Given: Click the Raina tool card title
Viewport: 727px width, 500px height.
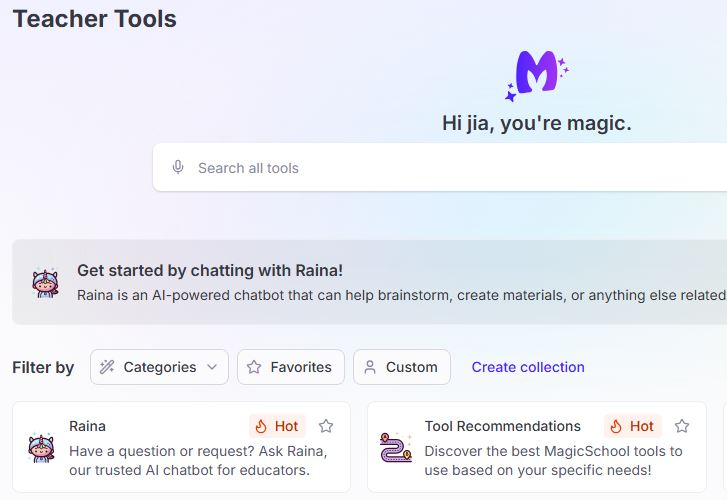Looking at the screenshot, I should [87, 426].
